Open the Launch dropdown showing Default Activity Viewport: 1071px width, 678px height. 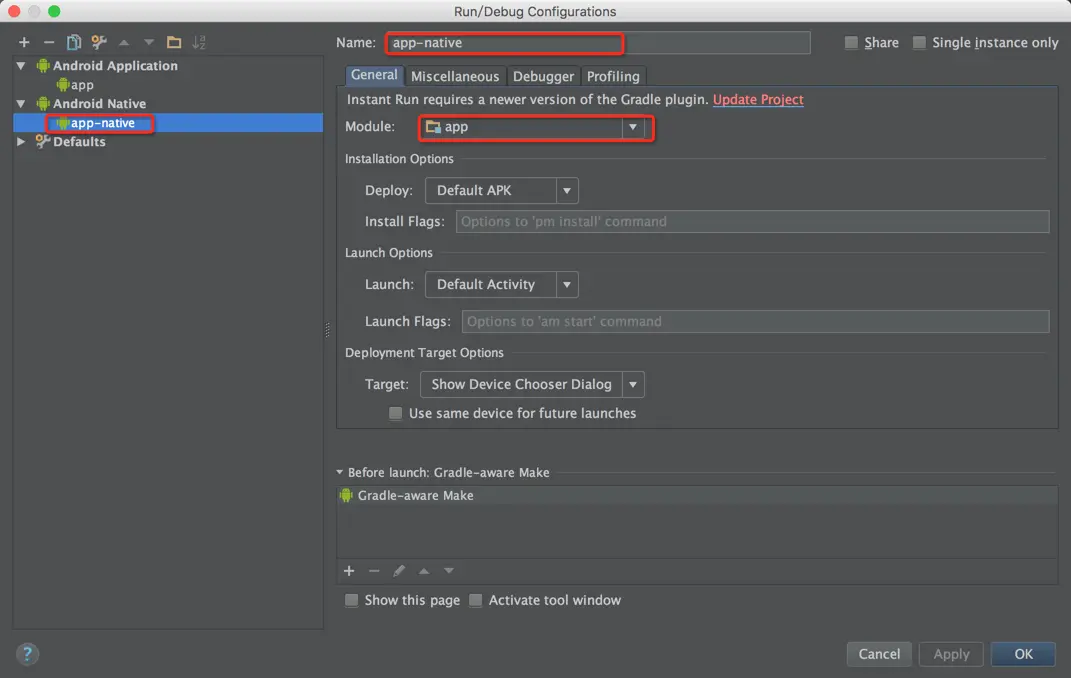coord(501,285)
